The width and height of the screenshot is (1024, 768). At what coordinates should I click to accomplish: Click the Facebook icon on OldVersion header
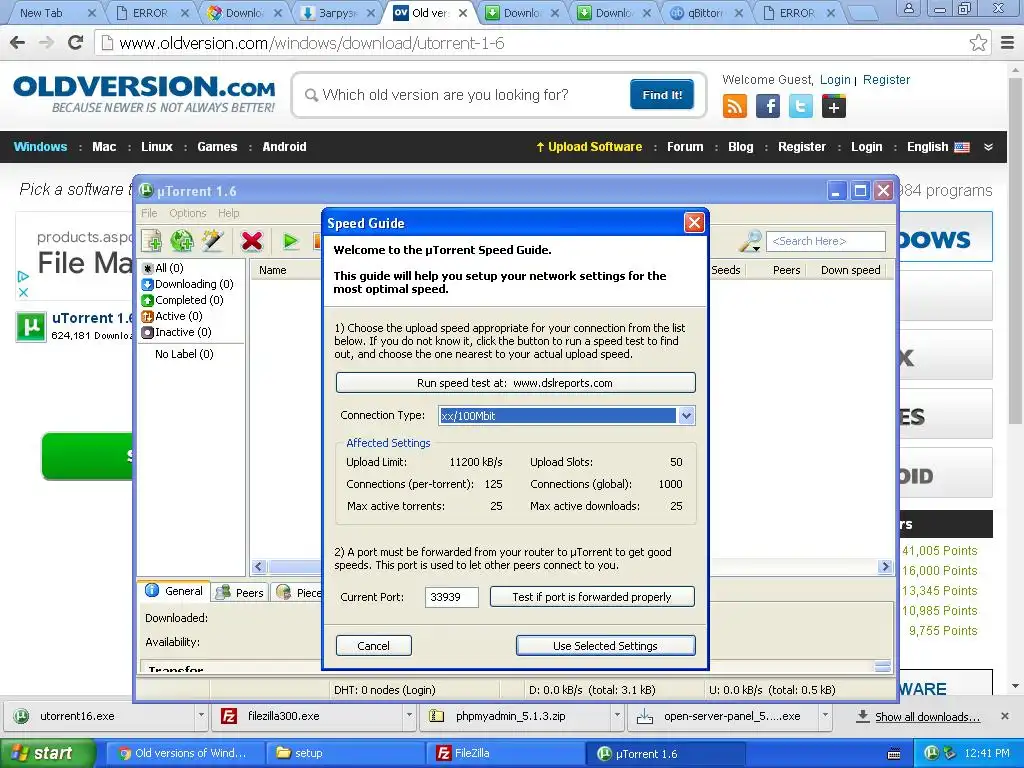click(x=768, y=106)
